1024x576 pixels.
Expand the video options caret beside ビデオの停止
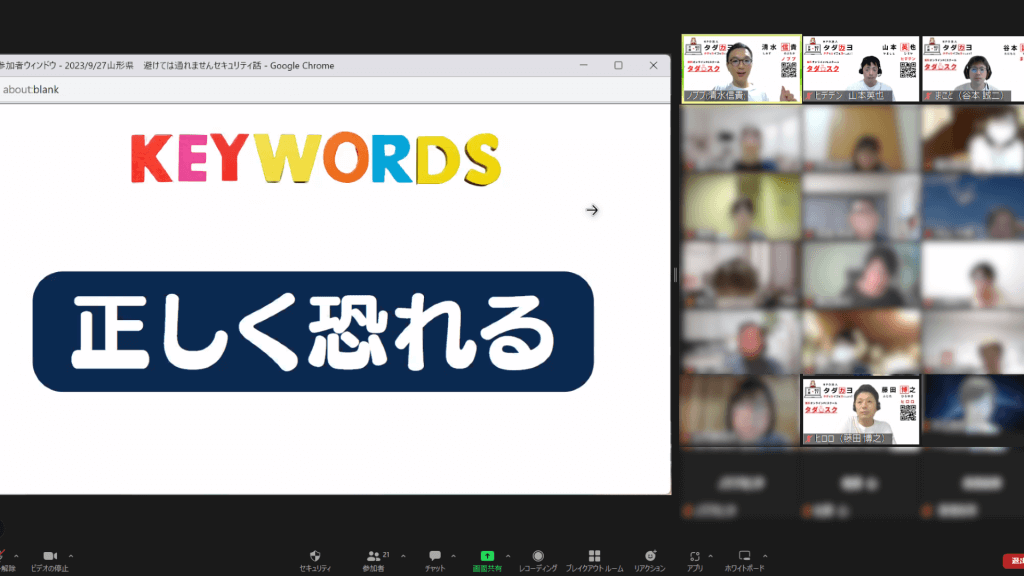pos(71,555)
